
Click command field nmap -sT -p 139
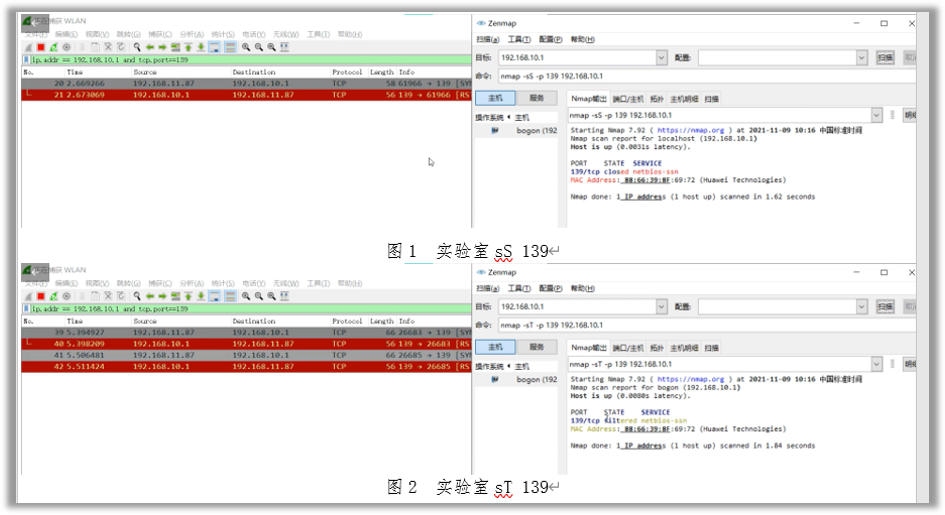point(708,325)
